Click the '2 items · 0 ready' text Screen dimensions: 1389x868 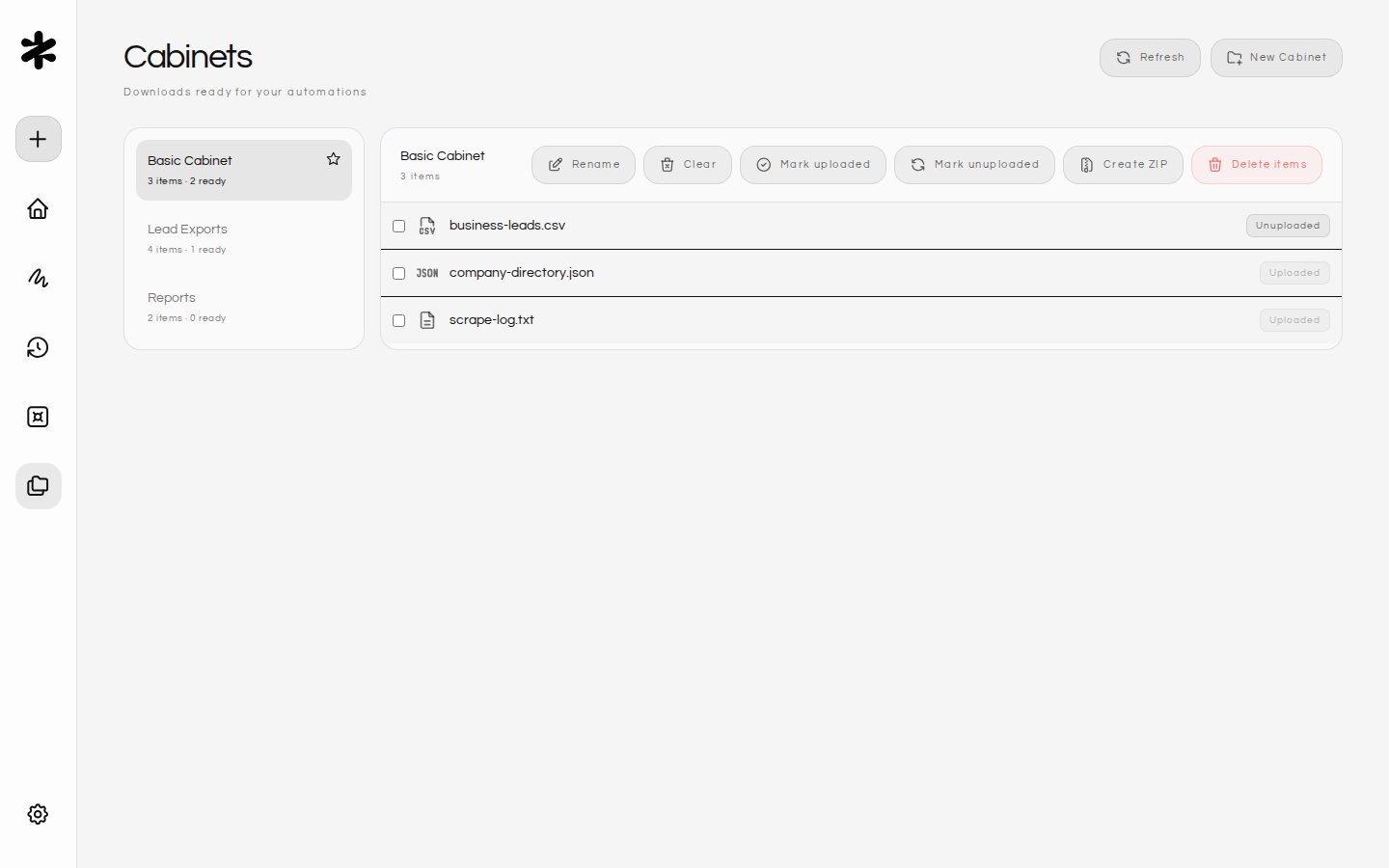(x=187, y=318)
